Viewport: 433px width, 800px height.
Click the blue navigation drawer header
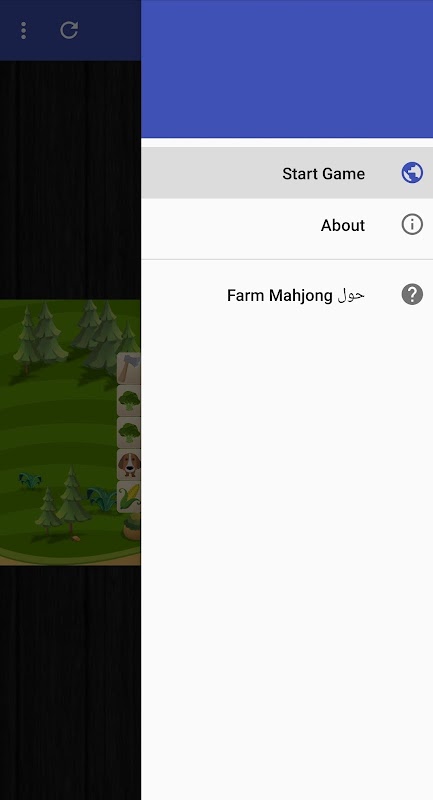pos(287,69)
